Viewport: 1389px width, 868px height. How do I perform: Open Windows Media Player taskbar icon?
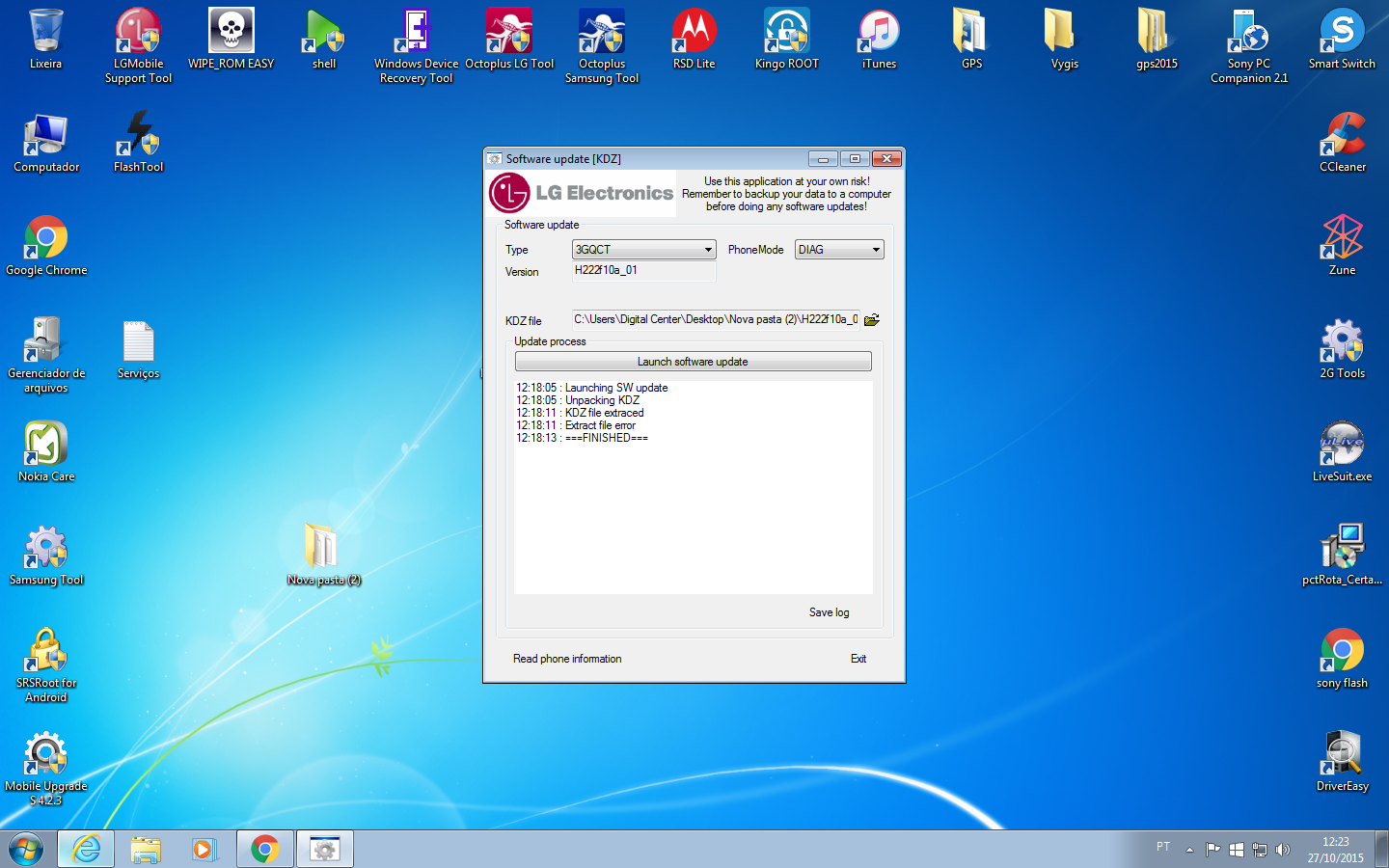(x=204, y=849)
